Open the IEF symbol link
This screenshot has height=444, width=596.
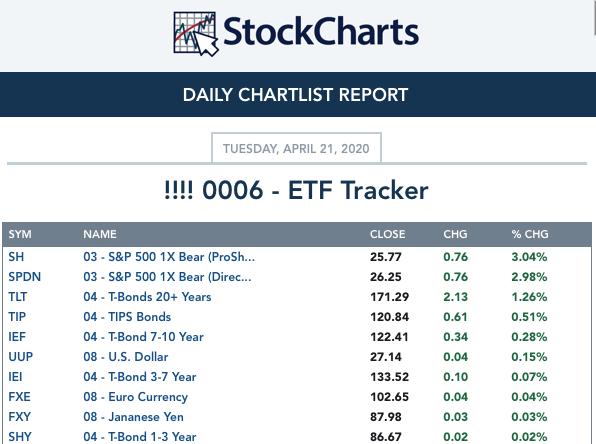(17, 337)
